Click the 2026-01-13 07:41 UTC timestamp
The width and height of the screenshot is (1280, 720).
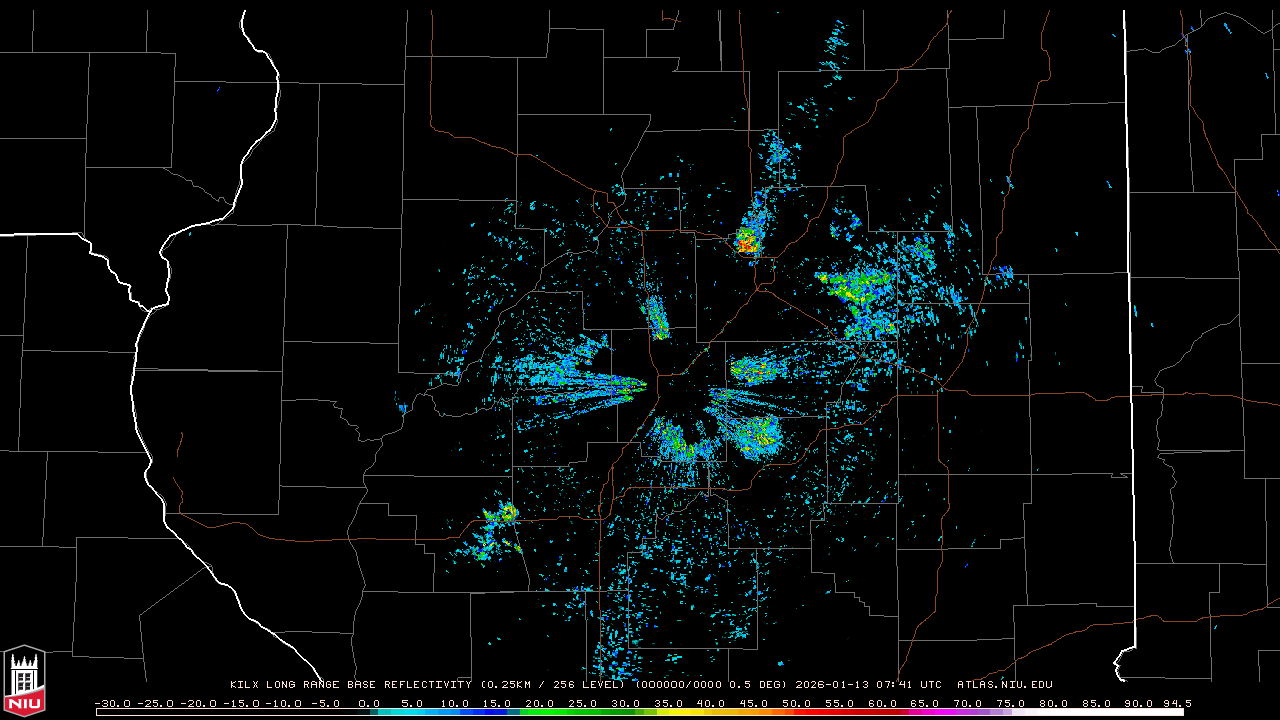tap(868, 685)
